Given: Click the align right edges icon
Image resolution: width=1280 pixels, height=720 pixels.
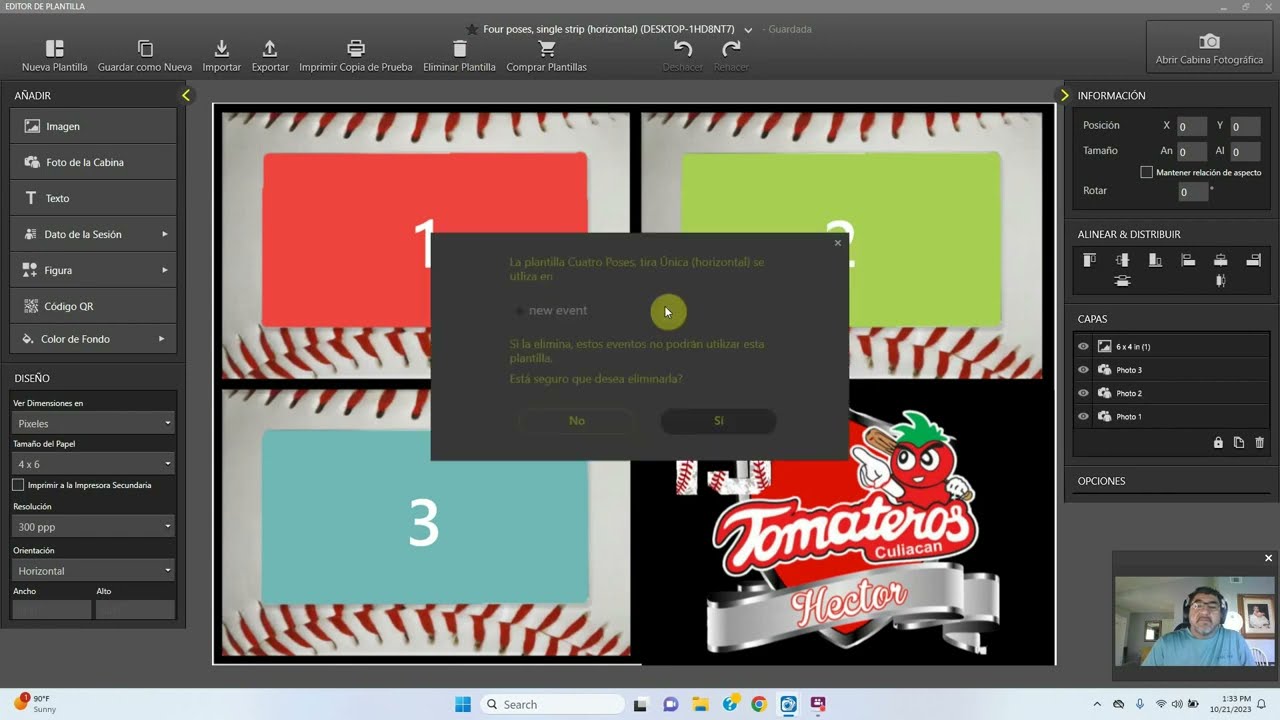Looking at the screenshot, I should point(1253,260).
